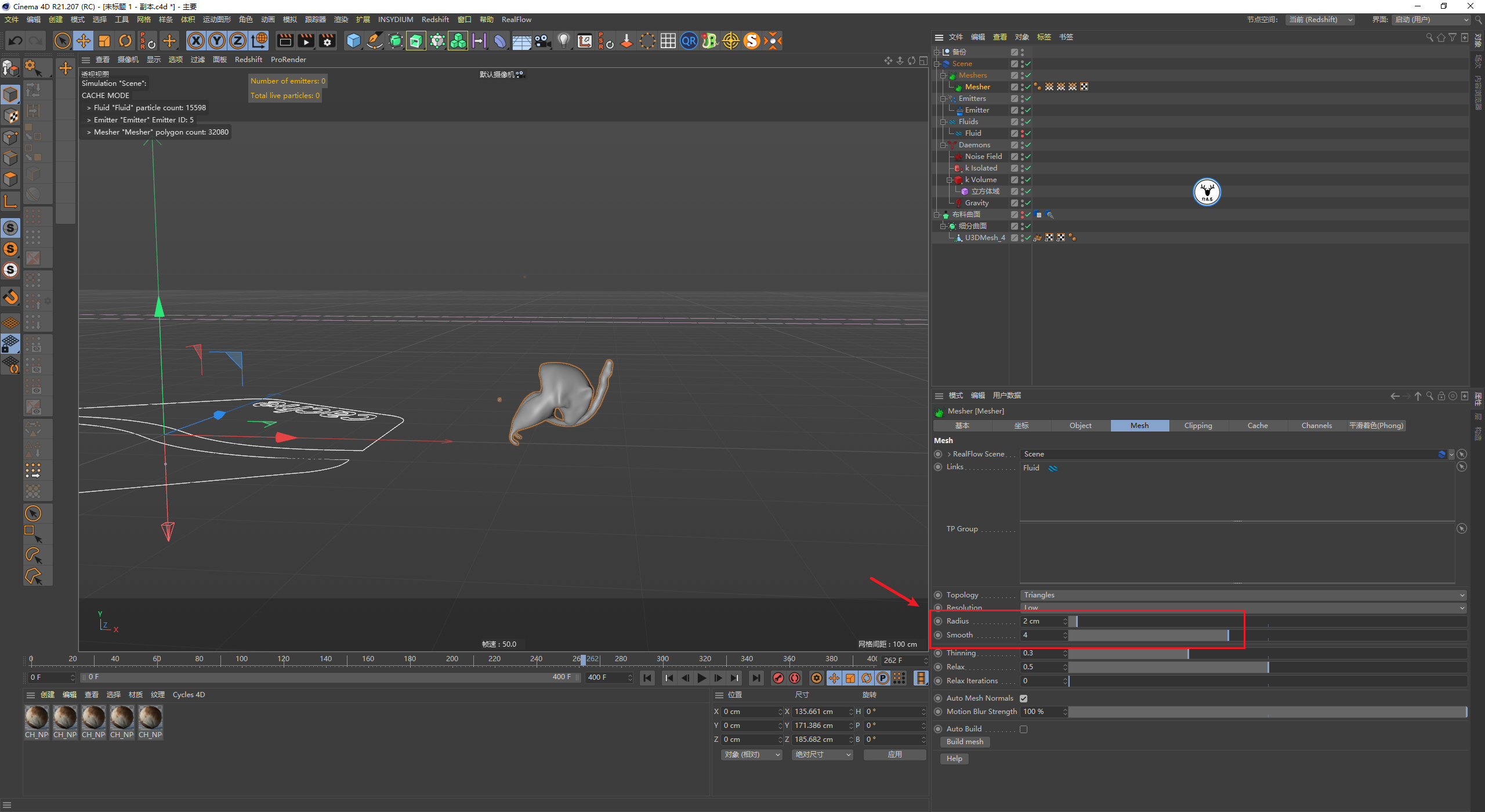This screenshot has height=812, width=1485.
Task: Click the Cube primitive icon
Action: 353,41
